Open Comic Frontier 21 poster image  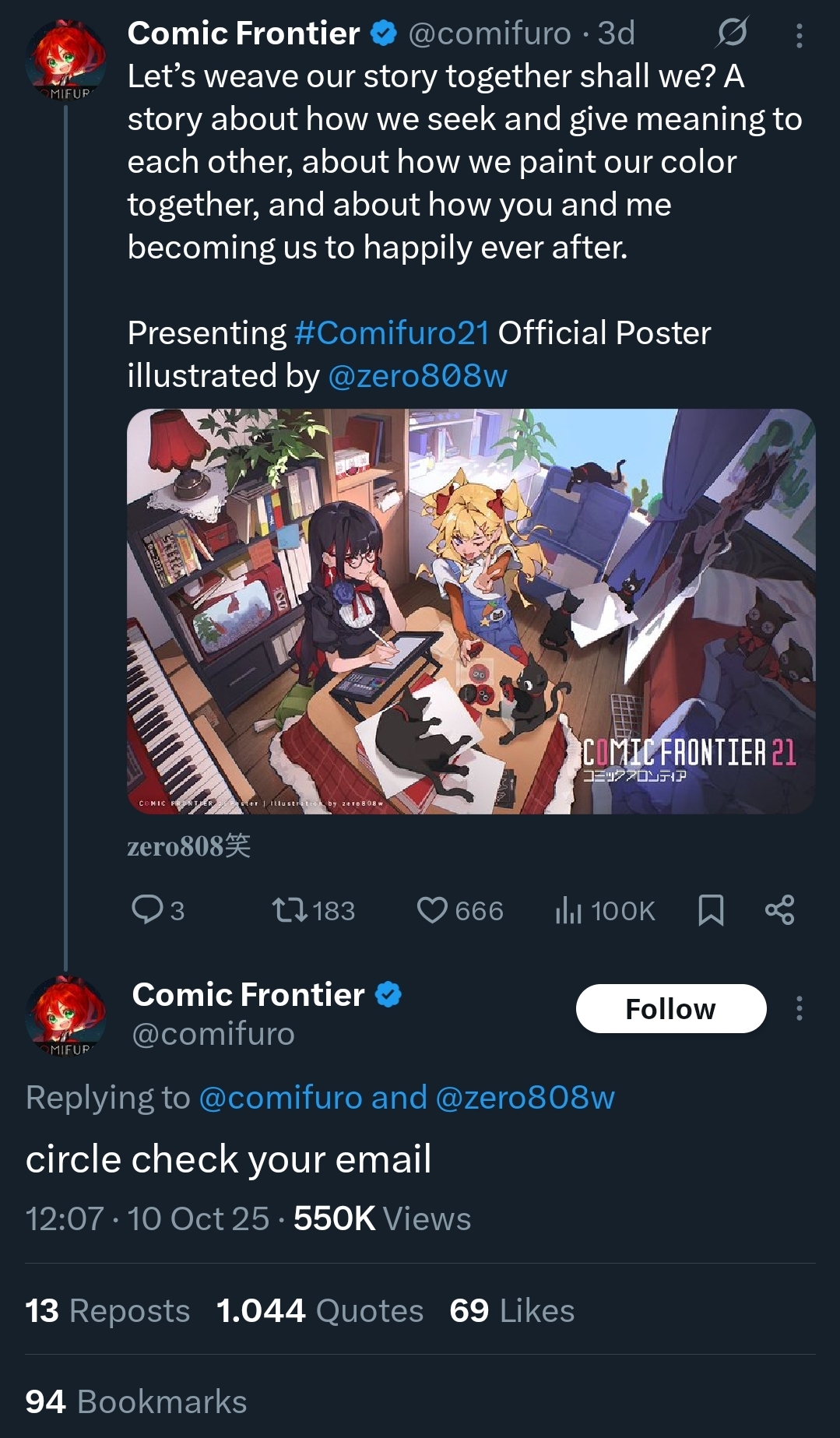click(470, 611)
